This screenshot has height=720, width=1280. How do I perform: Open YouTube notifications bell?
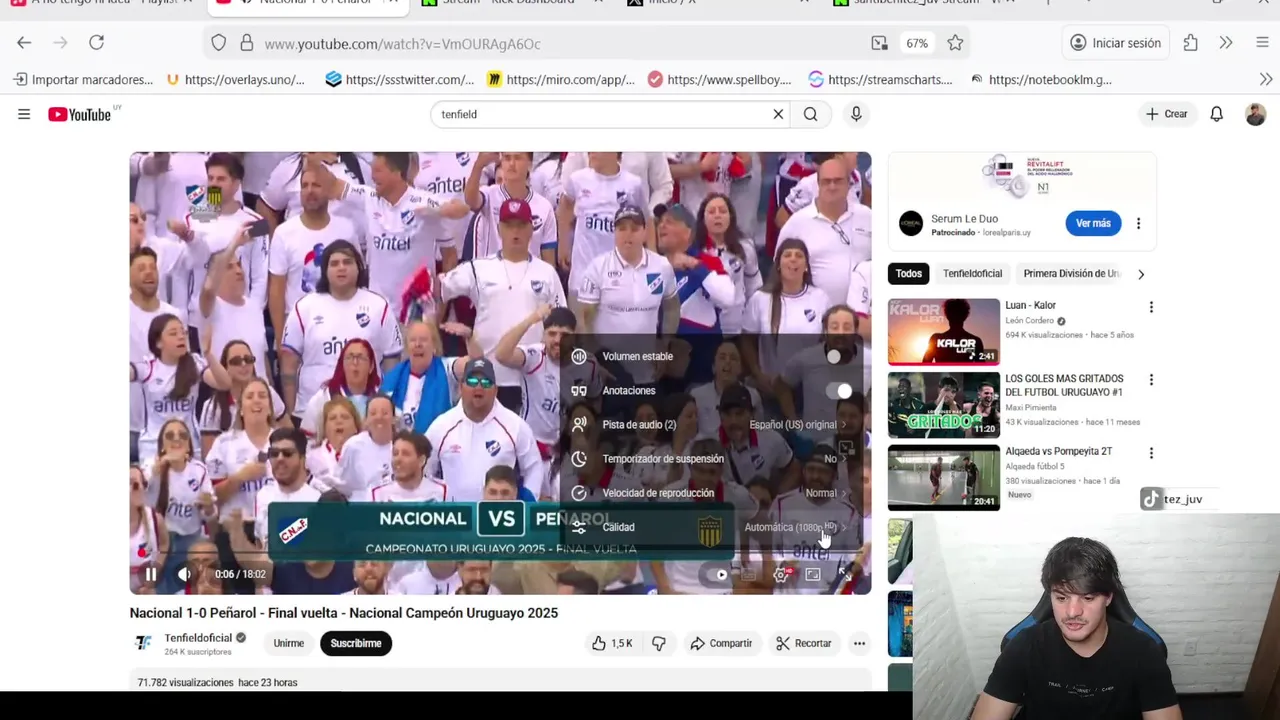(x=1216, y=114)
